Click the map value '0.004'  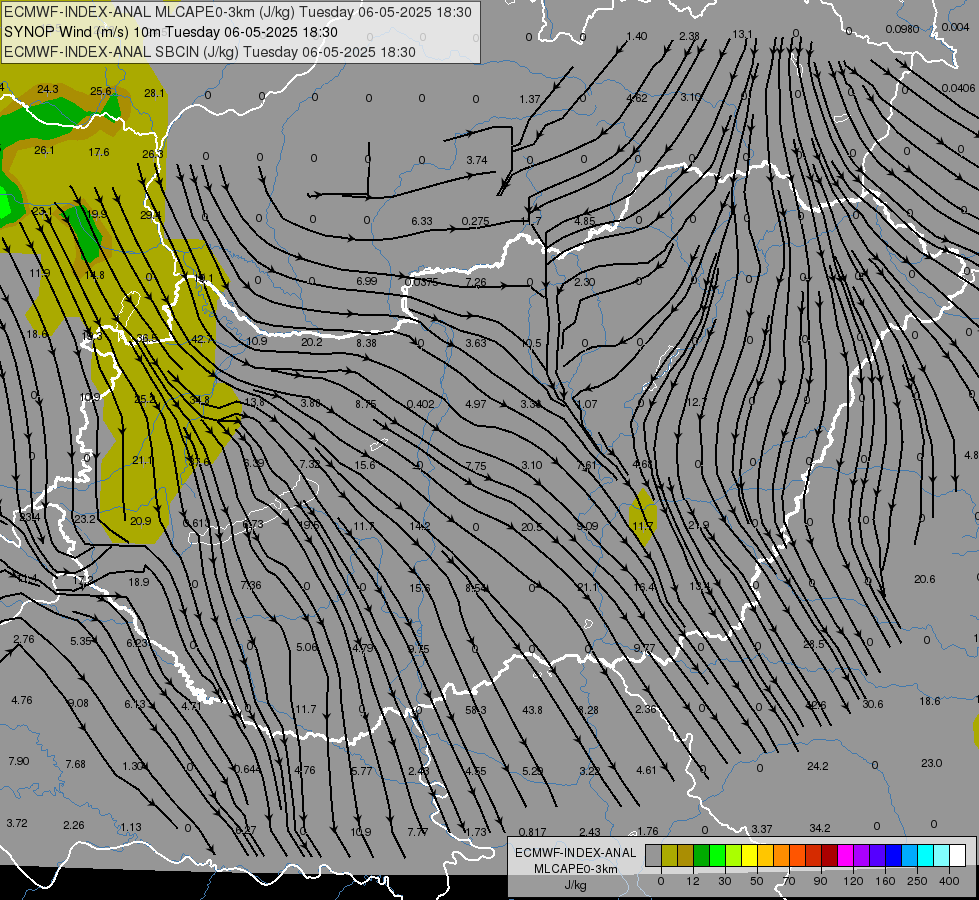pos(956,27)
